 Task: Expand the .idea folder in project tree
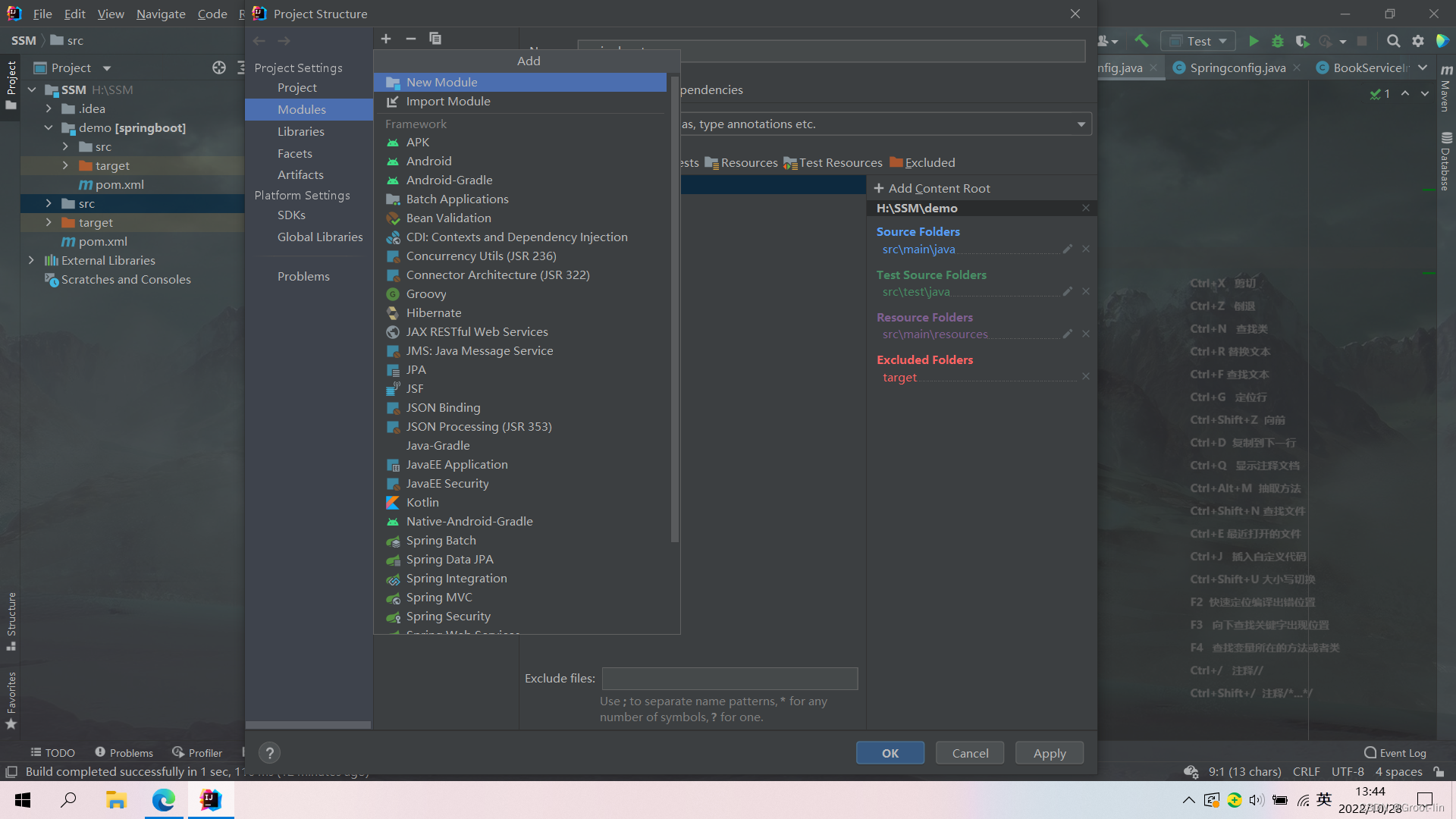(49, 108)
